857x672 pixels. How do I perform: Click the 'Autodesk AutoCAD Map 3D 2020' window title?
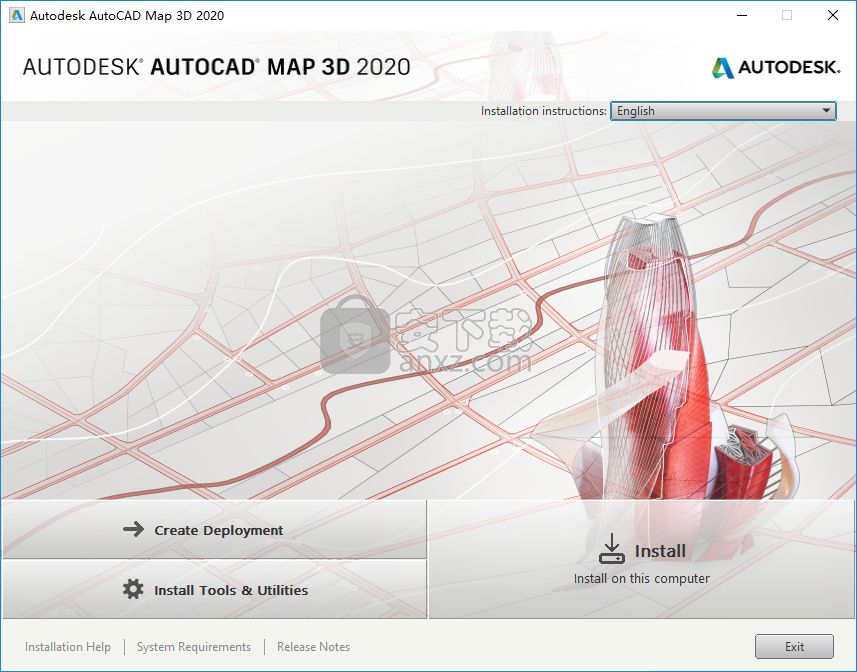127,15
